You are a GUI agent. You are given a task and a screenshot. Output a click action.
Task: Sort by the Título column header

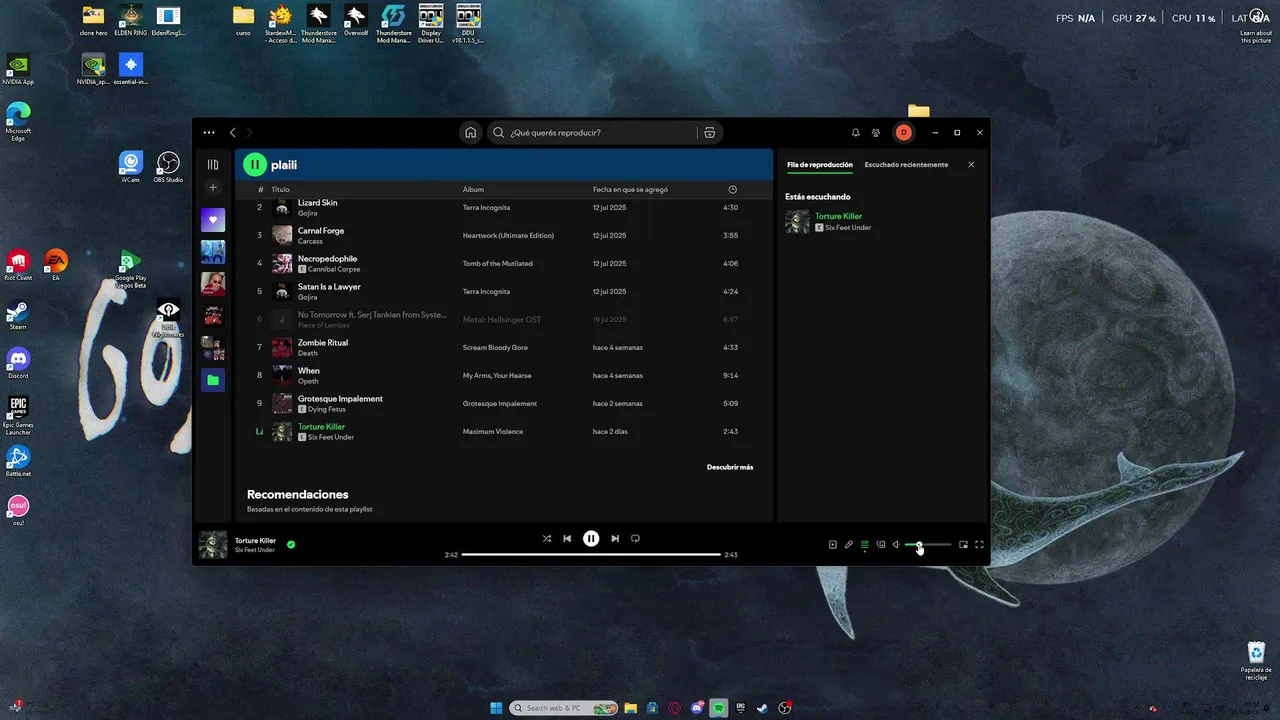pos(280,189)
